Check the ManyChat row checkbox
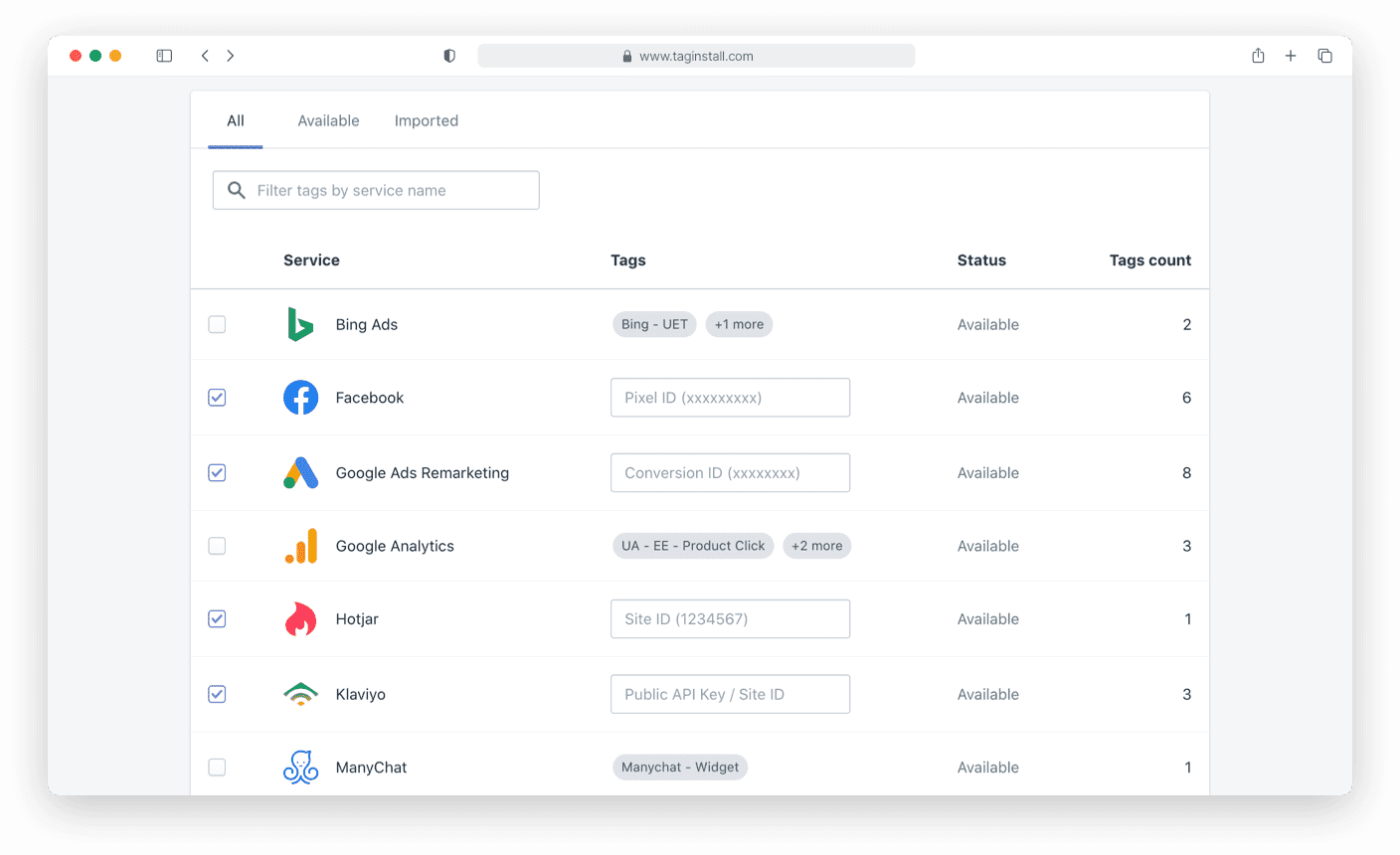The image size is (1400, 855). pyautogui.click(x=217, y=768)
